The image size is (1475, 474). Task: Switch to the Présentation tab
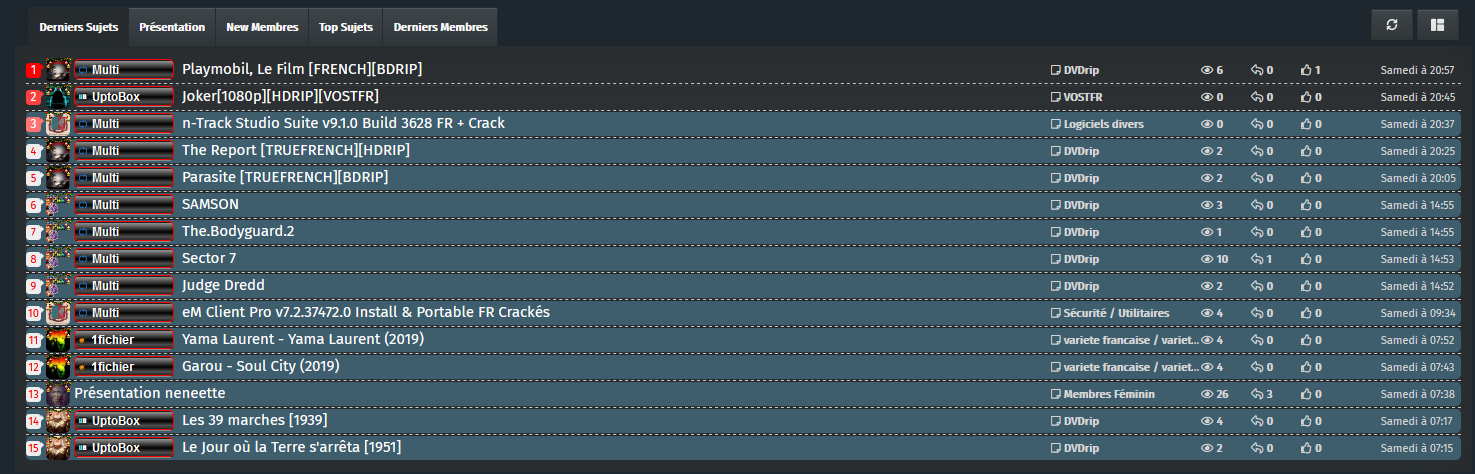coord(172,27)
